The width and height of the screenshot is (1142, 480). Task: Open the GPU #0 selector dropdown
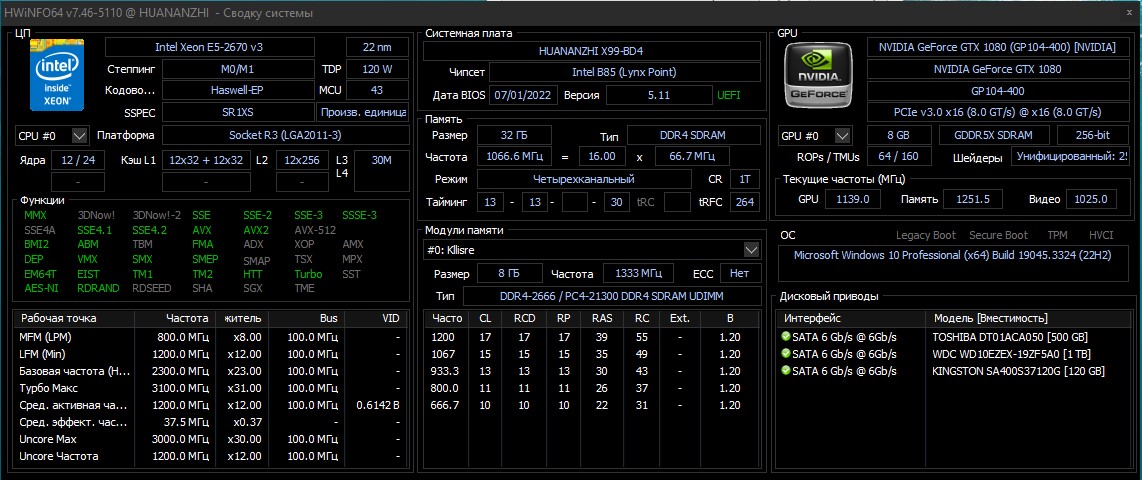815,135
